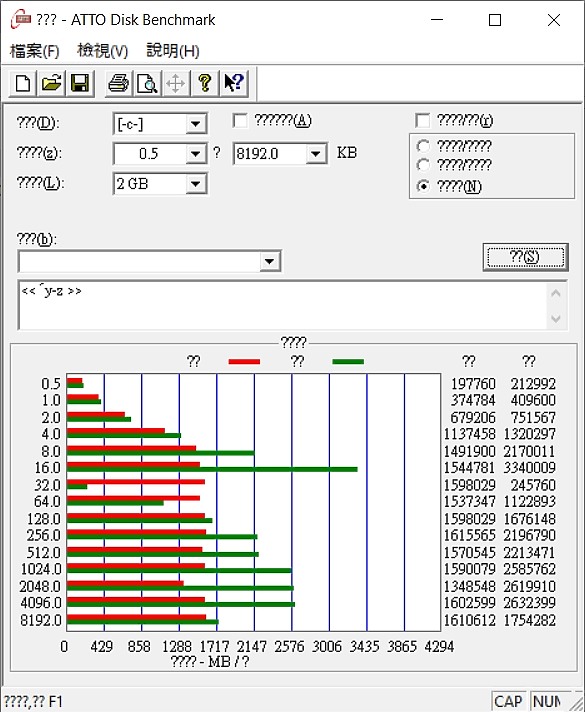Open a saved benchmark file icon
The height and width of the screenshot is (712, 585).
coord(51,84)
